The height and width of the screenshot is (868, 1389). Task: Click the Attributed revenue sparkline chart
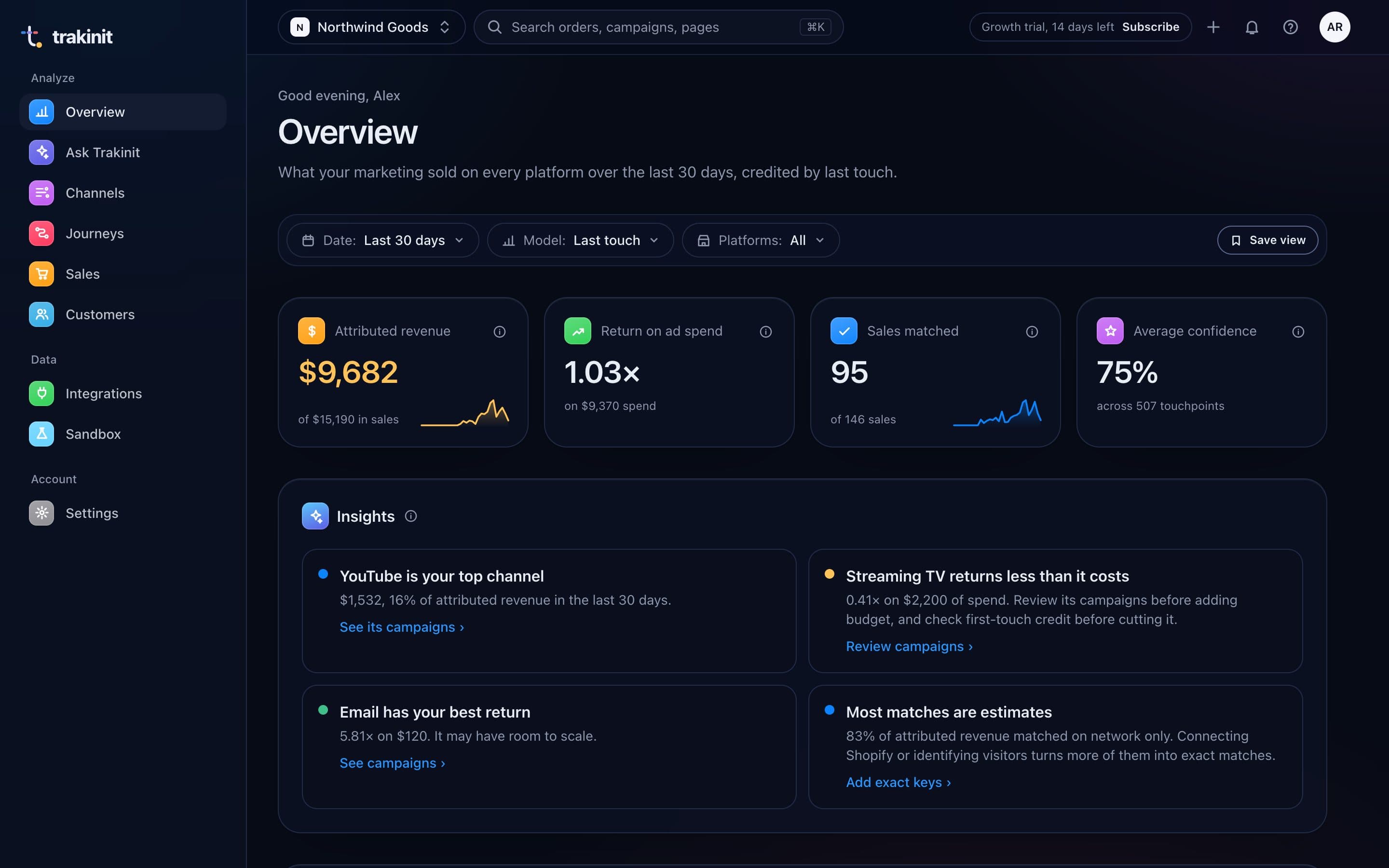pos(465,413)
